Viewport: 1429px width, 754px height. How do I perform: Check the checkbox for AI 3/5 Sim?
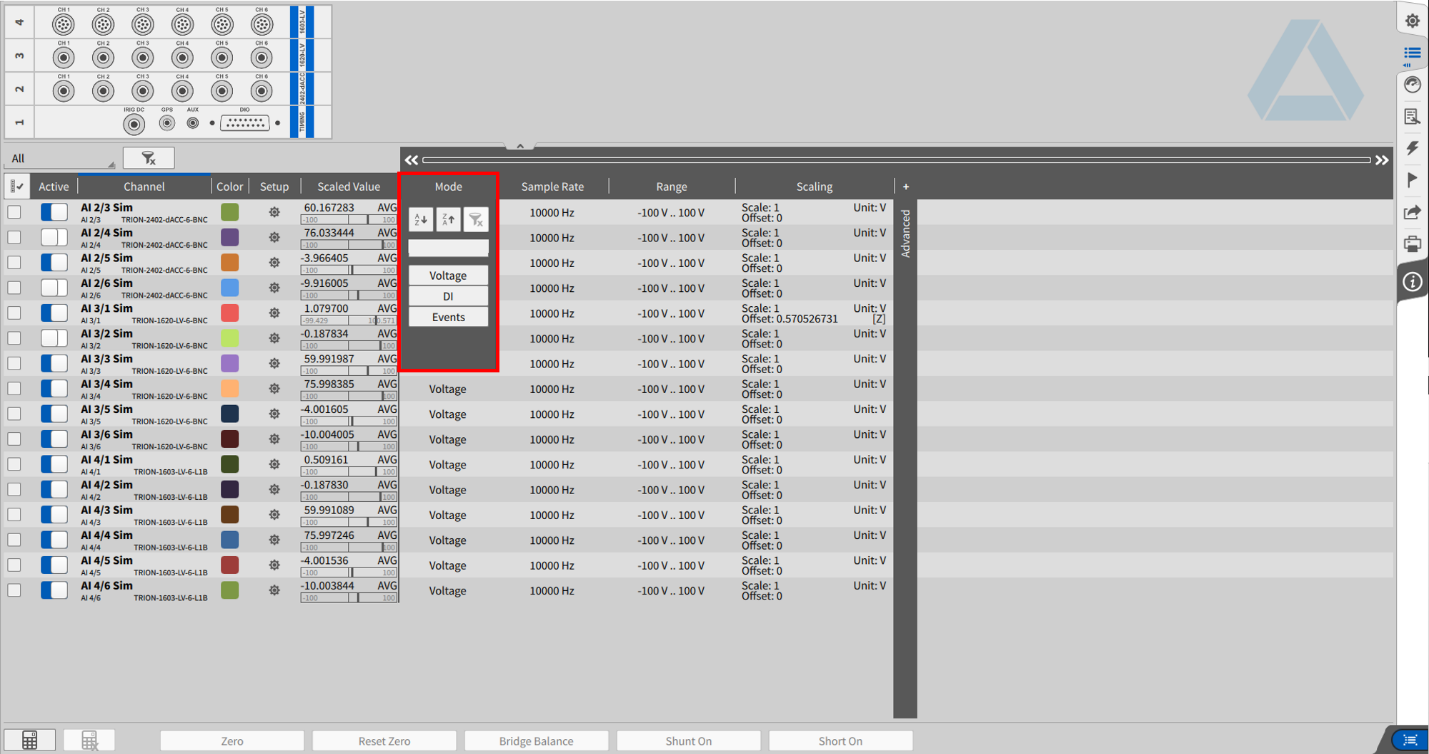point(14,414)
